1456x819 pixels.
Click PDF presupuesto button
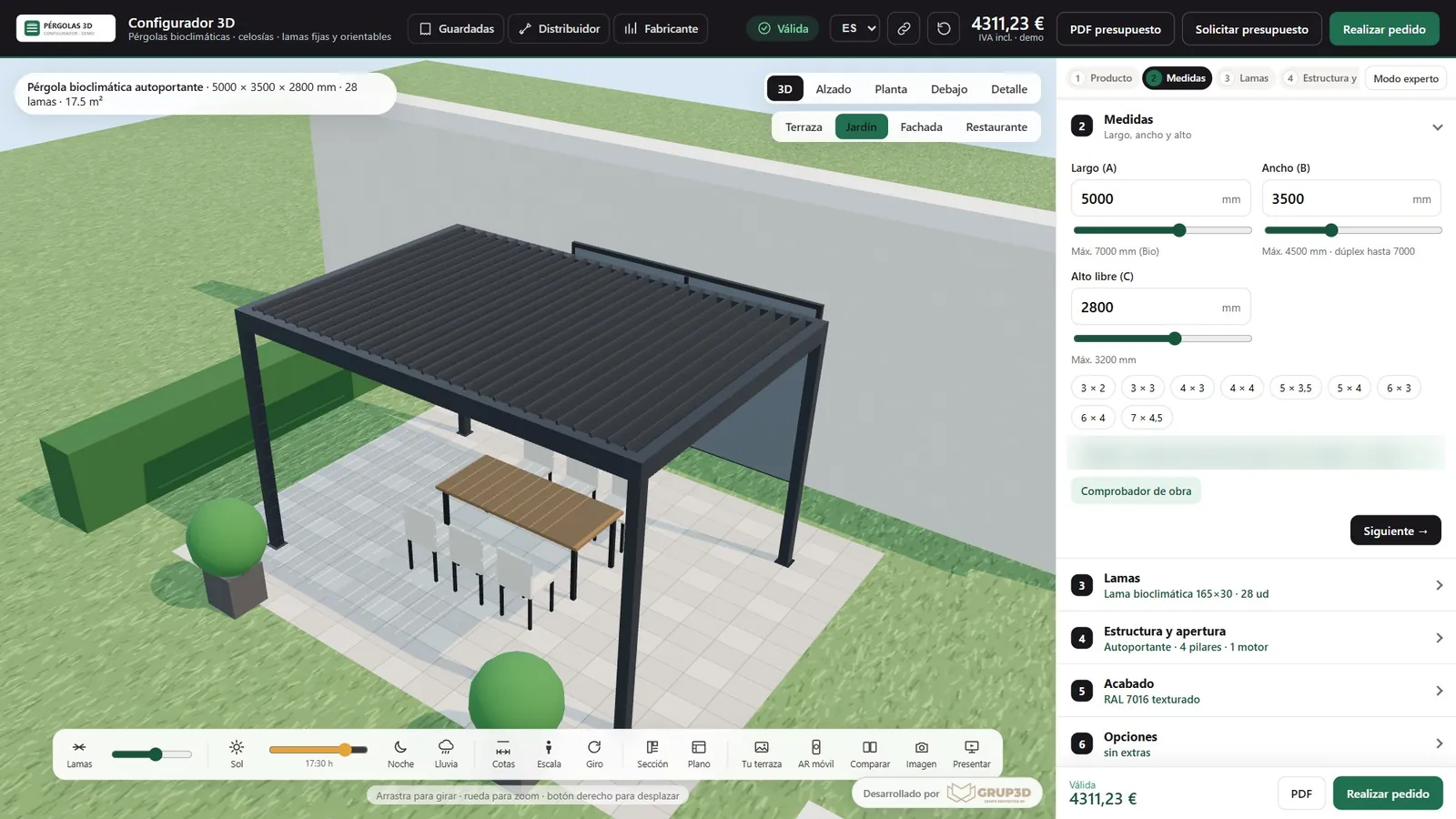(1115, 29)
